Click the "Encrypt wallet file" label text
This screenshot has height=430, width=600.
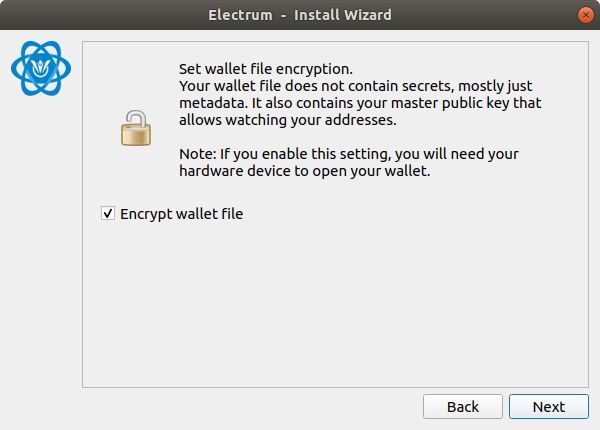(x=181, y=214)
